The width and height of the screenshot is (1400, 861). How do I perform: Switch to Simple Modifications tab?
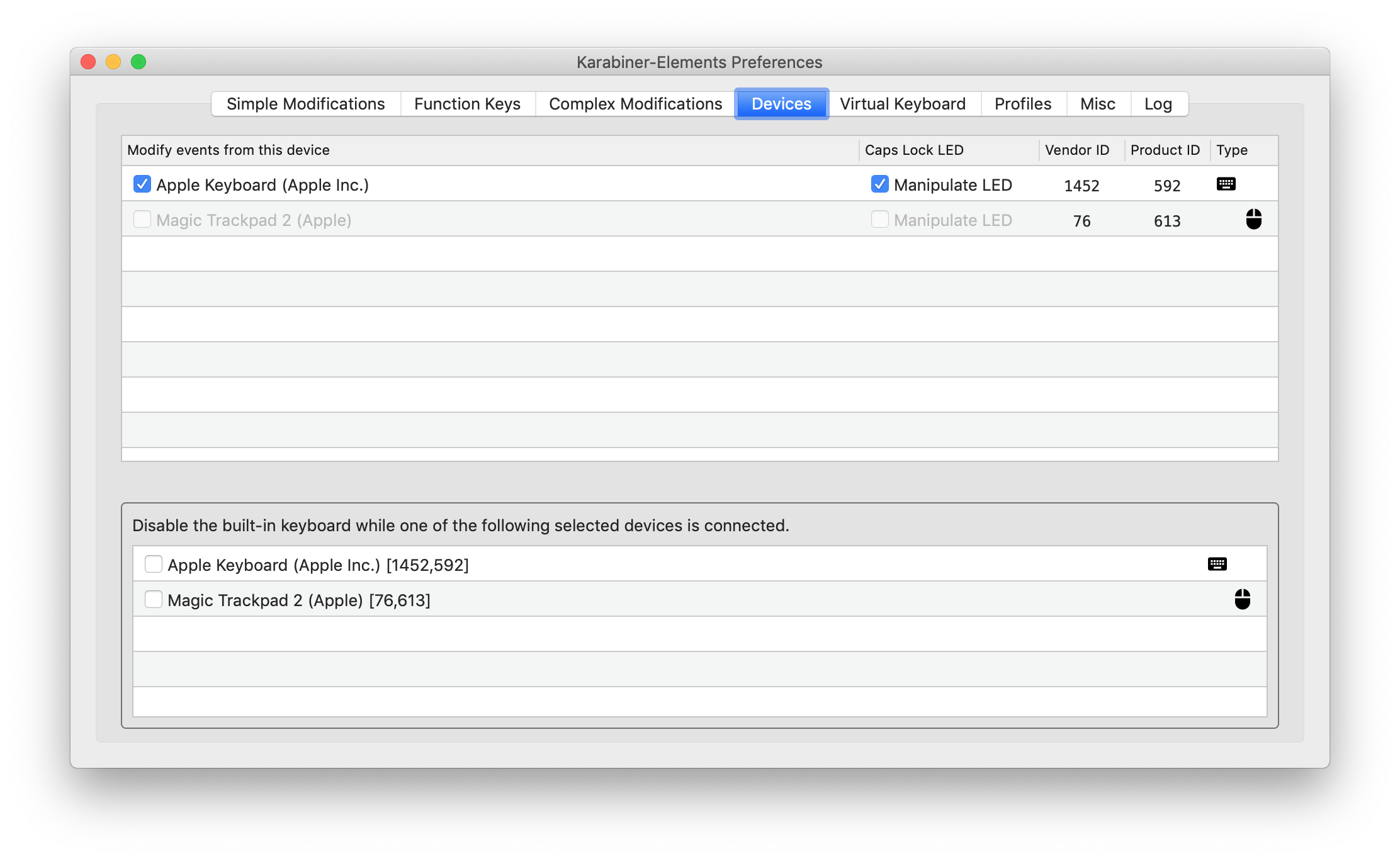pos(305,104)
